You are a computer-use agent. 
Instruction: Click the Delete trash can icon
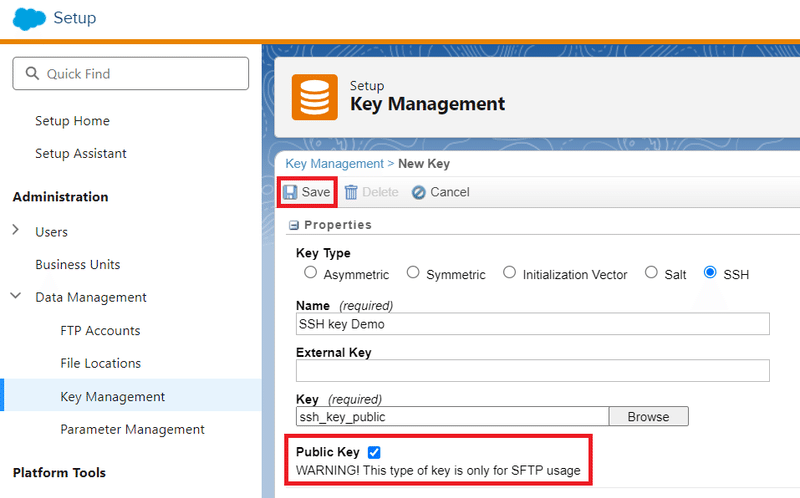pos(351,192)
